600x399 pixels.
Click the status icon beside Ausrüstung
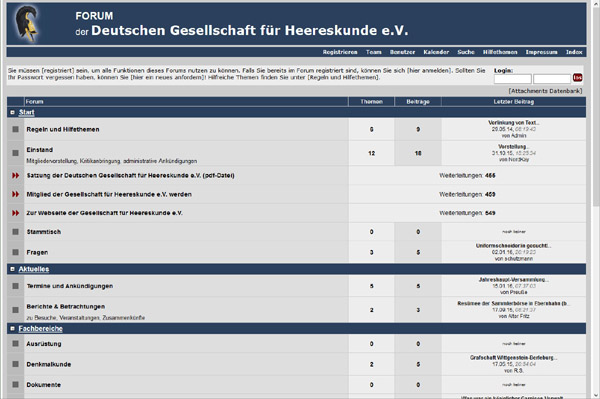pyautogui.click(x=15, y=344)
